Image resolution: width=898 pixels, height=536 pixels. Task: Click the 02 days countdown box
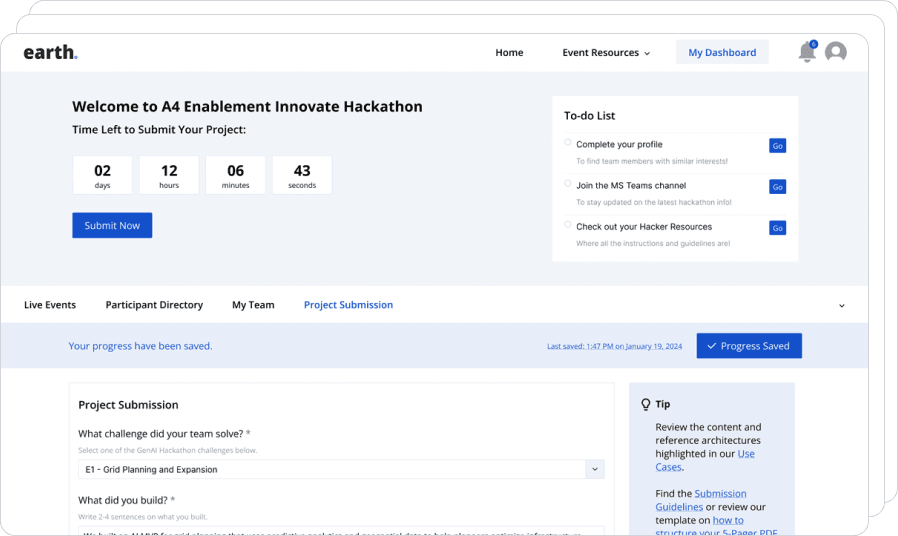click(x=103, y=175)
